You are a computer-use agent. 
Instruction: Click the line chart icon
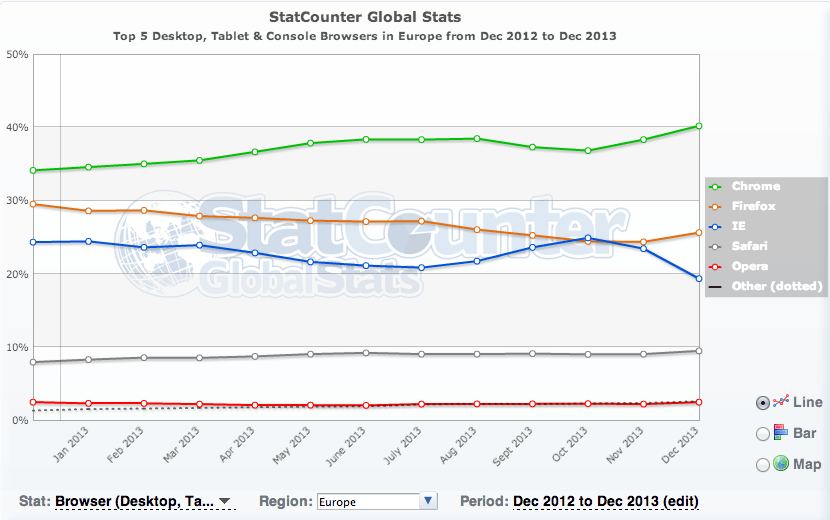[x=781, y=401]
